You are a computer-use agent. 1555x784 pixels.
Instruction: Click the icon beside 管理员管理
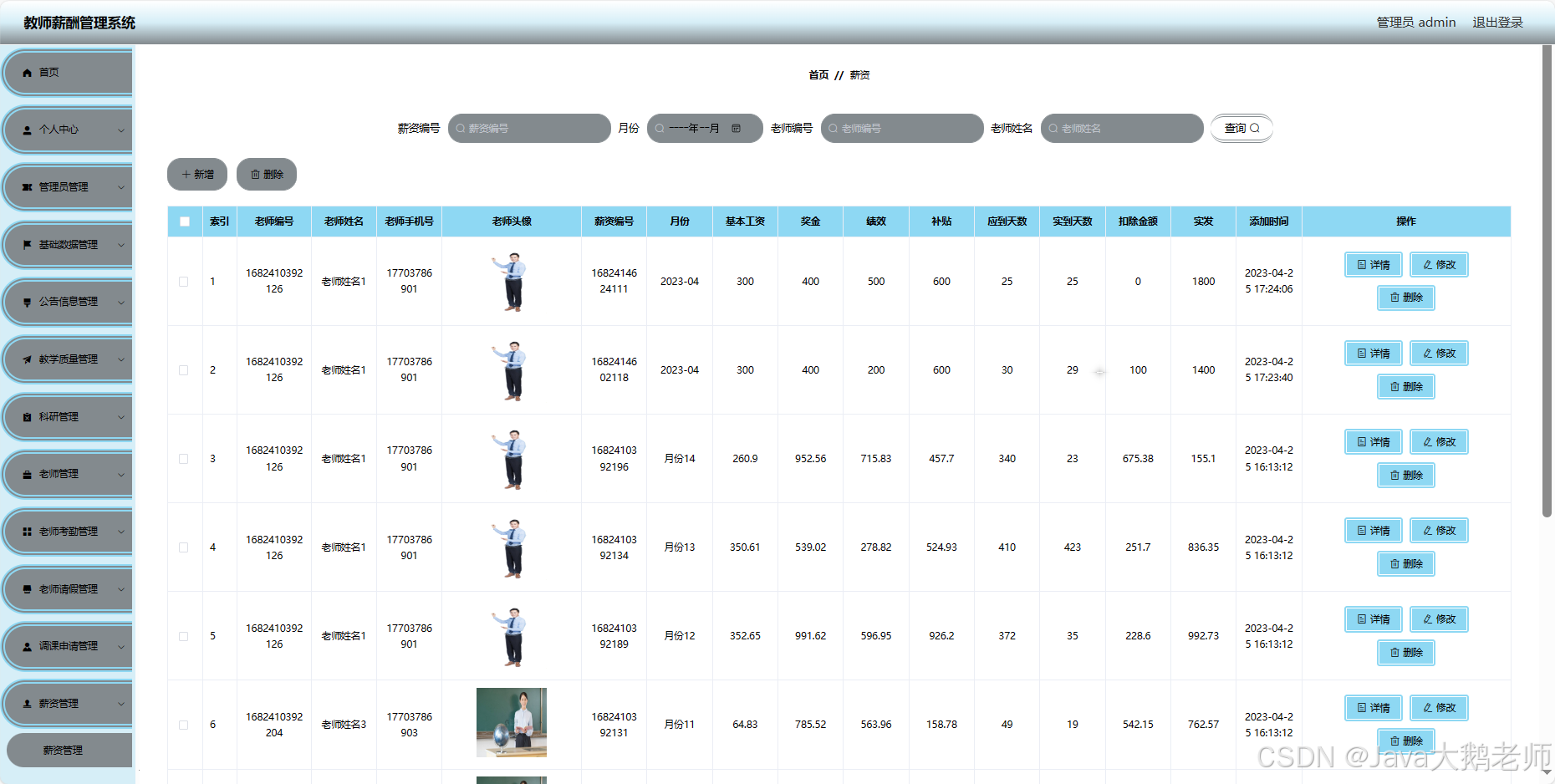click(27, 187)
